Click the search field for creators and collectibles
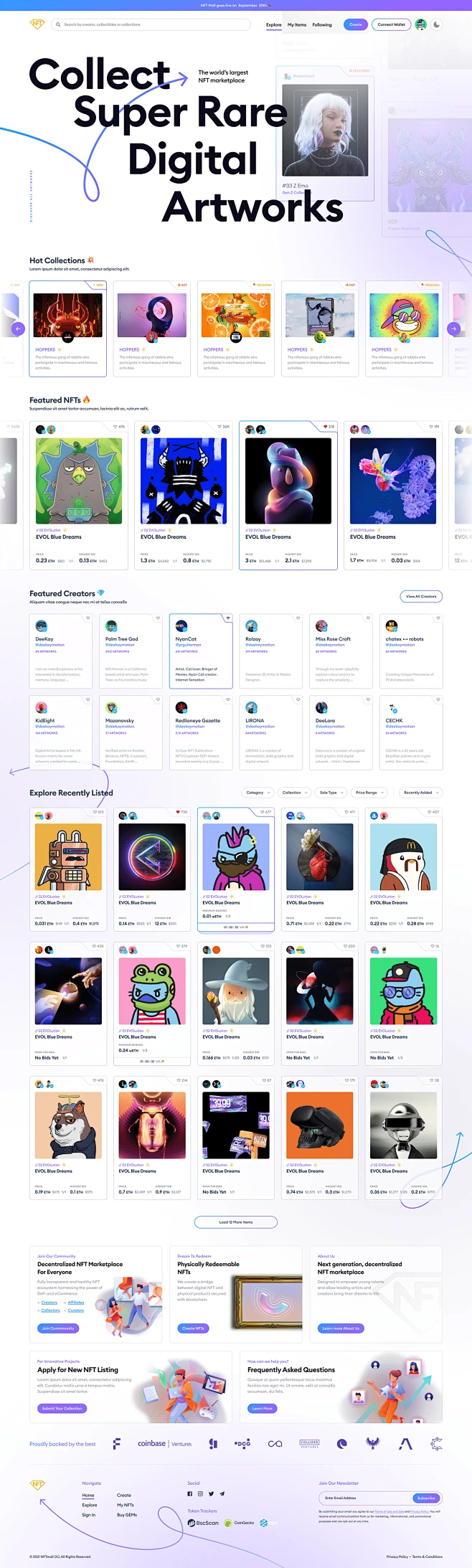 click(x=151, y=24)
